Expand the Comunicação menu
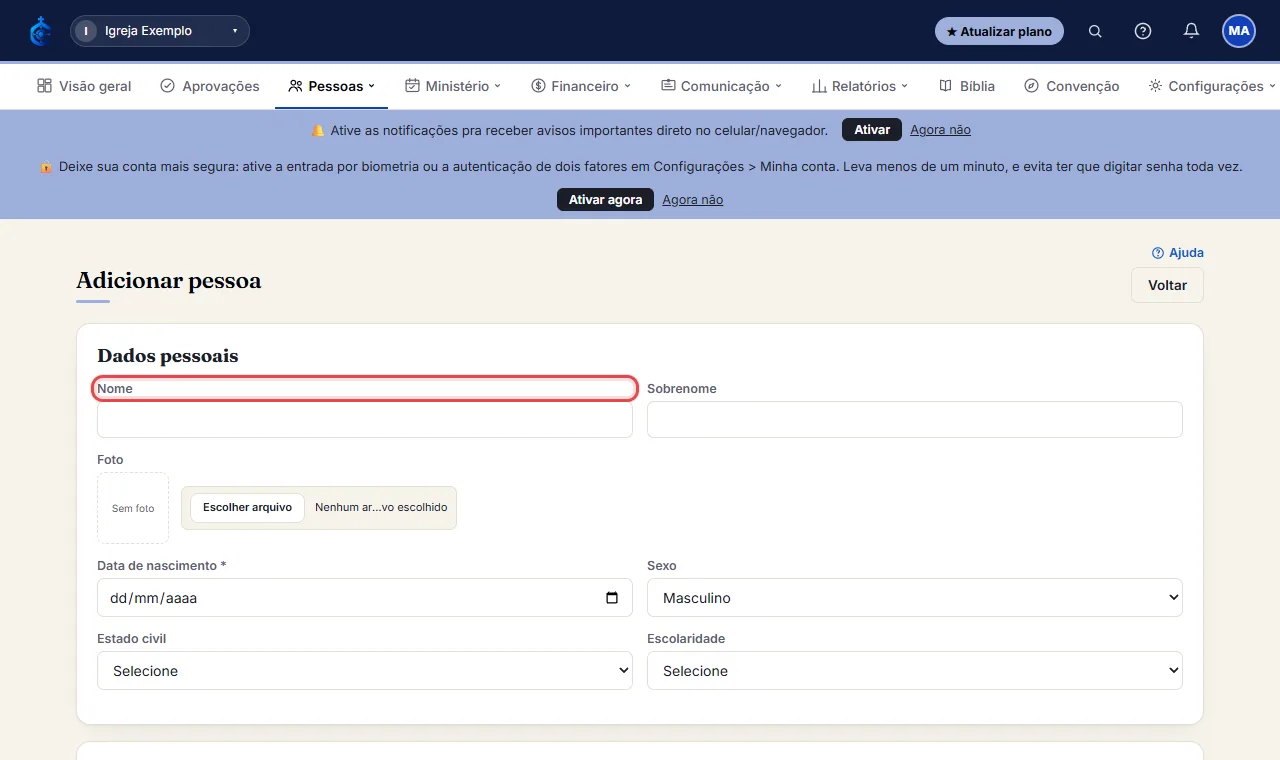This screenshot has height=760, width=1280. click(x=721, y=86)
